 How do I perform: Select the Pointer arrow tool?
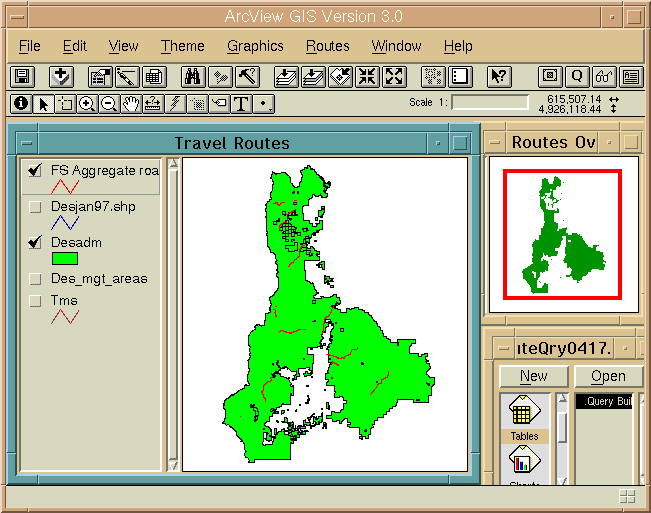tap(43, 104)
